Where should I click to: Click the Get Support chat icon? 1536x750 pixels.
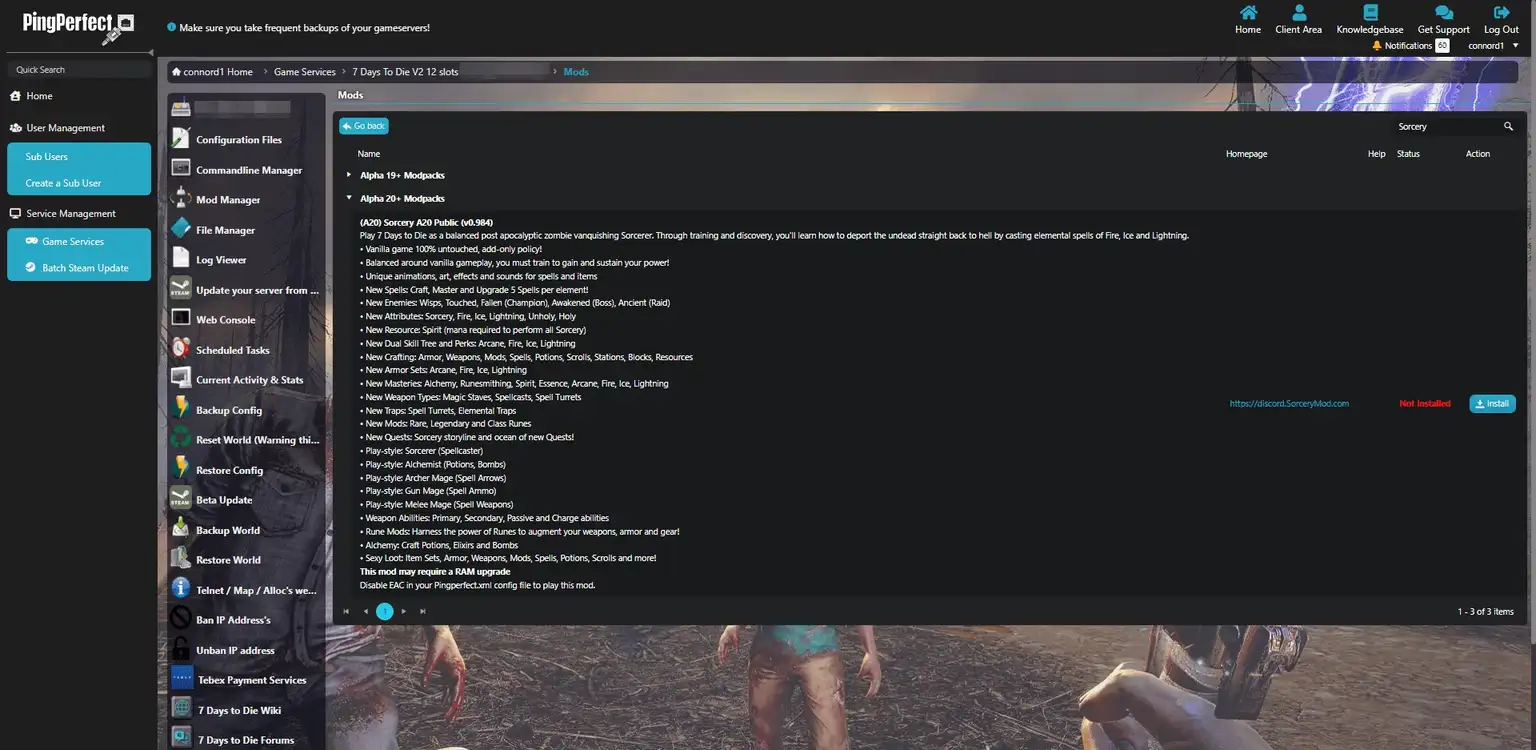click(x=1443, y=13)
